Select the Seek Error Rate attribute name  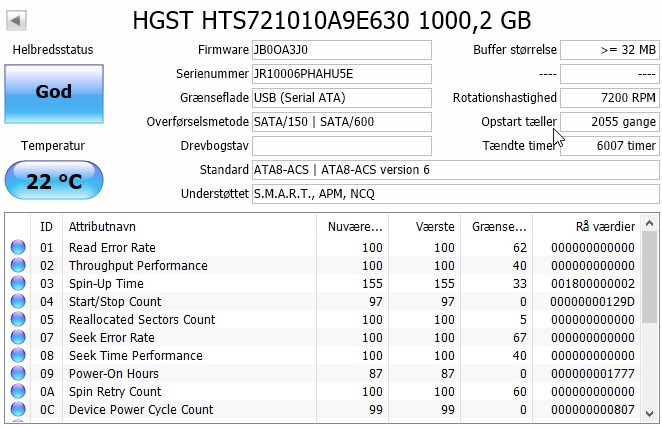111,338
